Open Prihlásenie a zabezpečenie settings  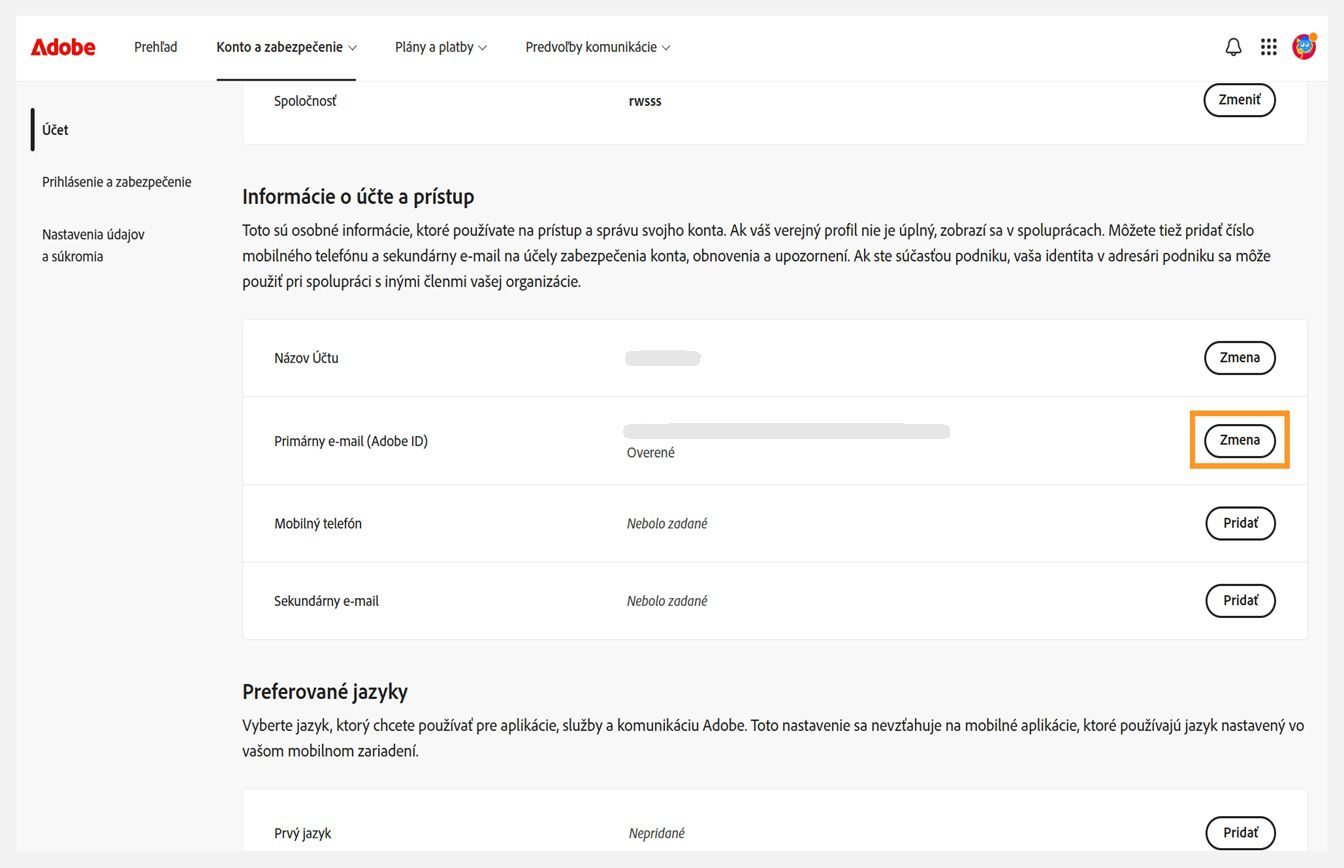(x=116, y=181)
